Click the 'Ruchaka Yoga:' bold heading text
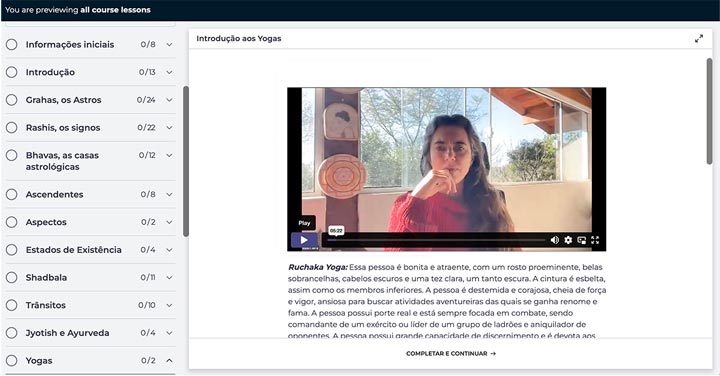This screenshot has height=376, width=720. click(318, 267)
